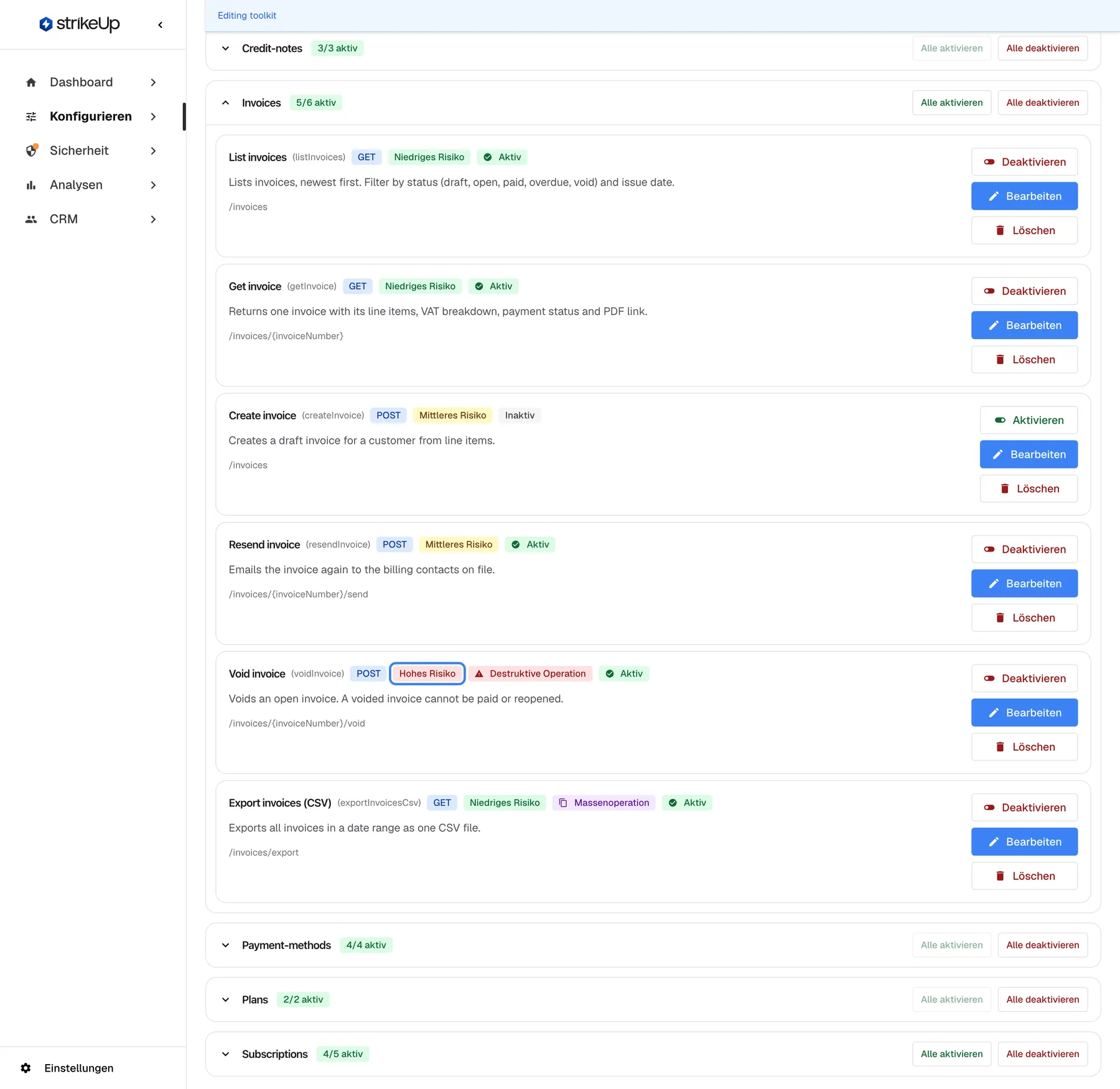
Task: Click the pencil icon on Resend invoice Bearbeiten
Action: pos(994,584)
